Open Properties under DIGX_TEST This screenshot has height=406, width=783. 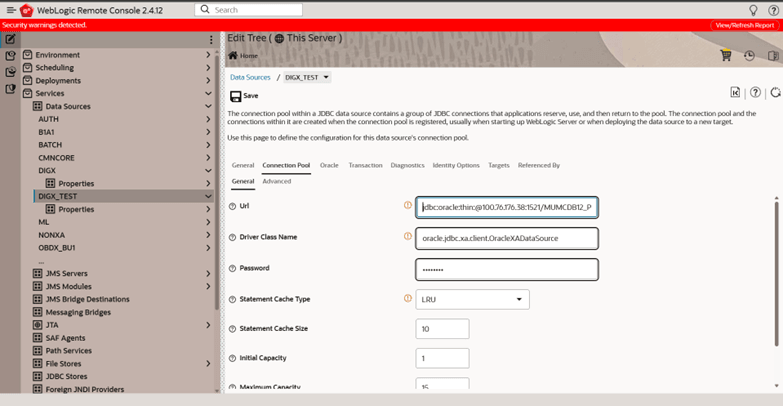[76, 209]
